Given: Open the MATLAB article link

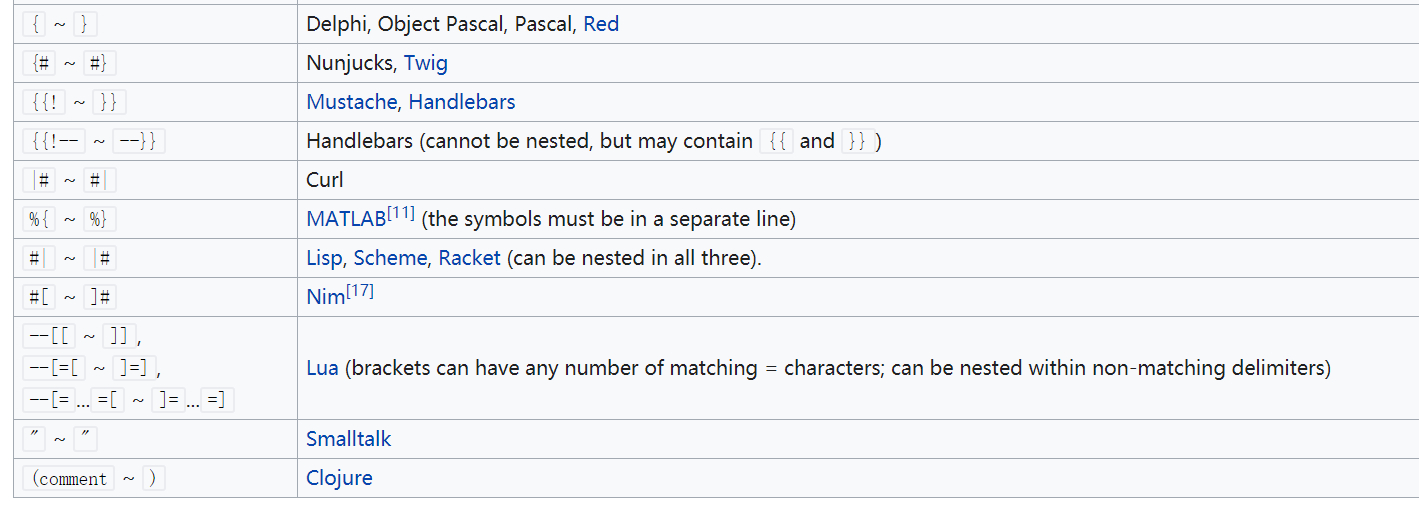Looking at the screenshot, I should pos(346,219).
